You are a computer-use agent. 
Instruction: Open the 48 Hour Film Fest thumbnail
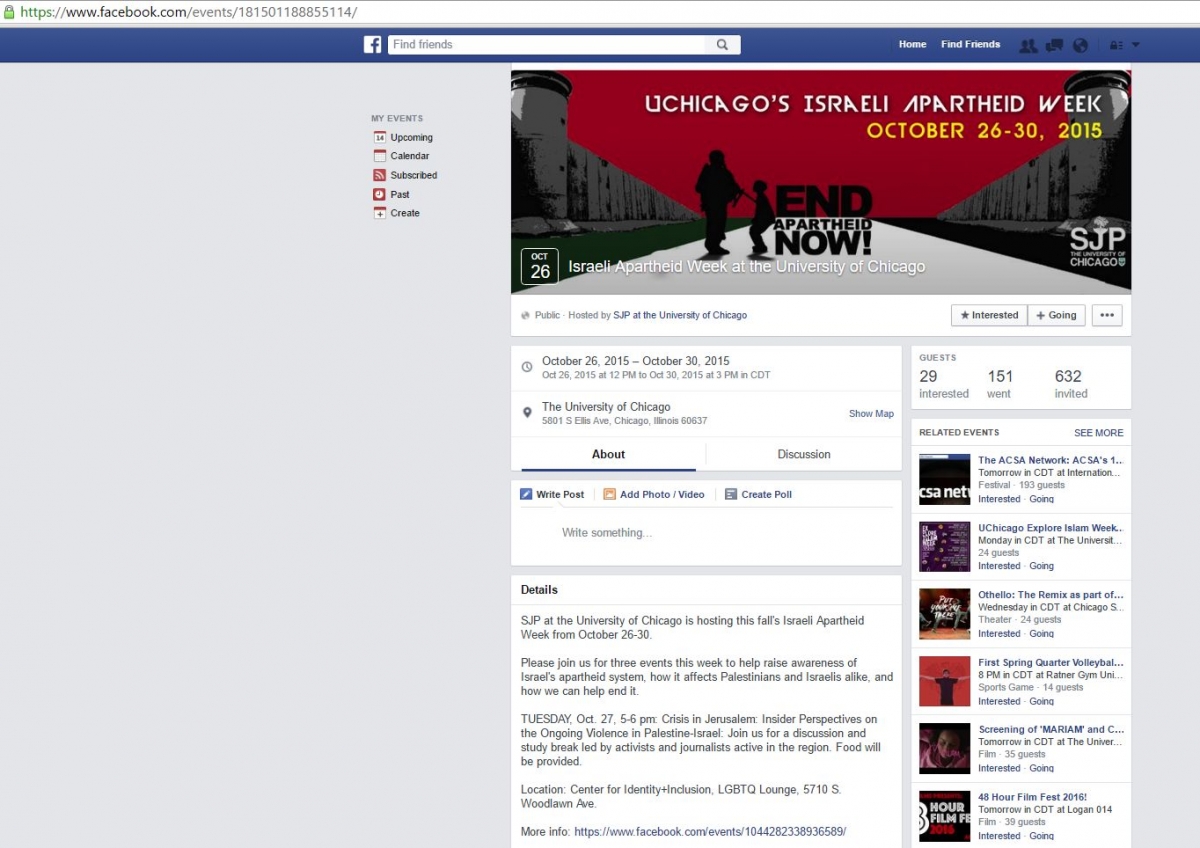click(944, 815)
